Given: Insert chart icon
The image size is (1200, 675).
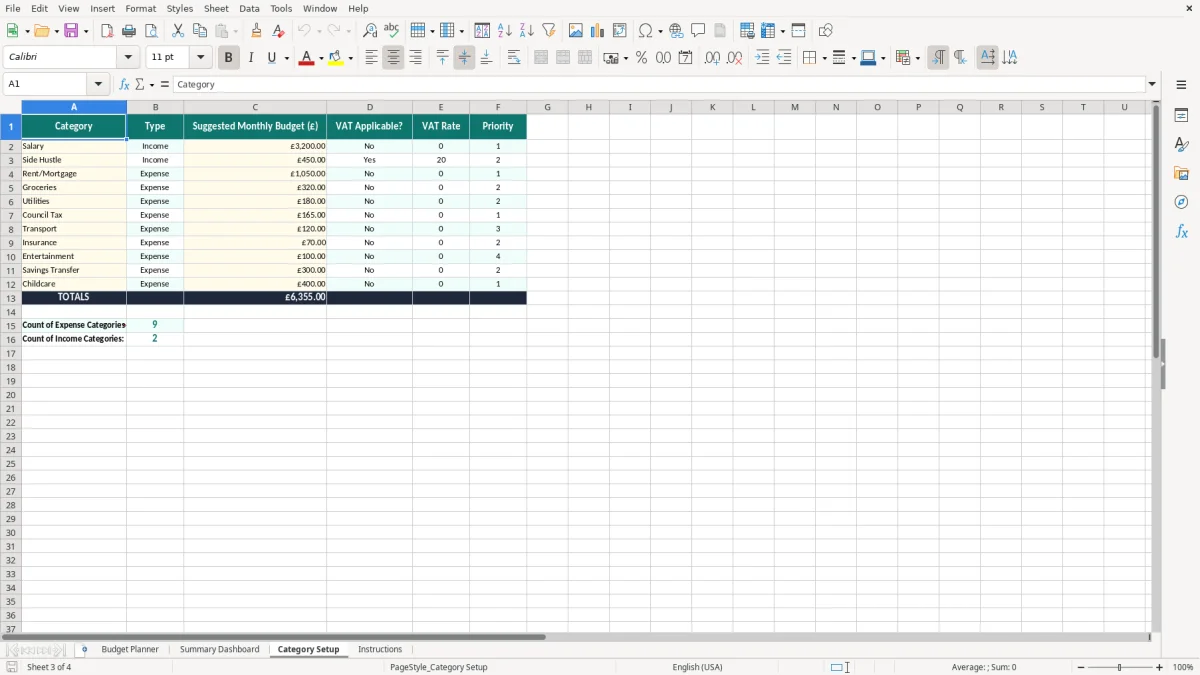Looking at the screenshot, I should click(x=597, y=31).
